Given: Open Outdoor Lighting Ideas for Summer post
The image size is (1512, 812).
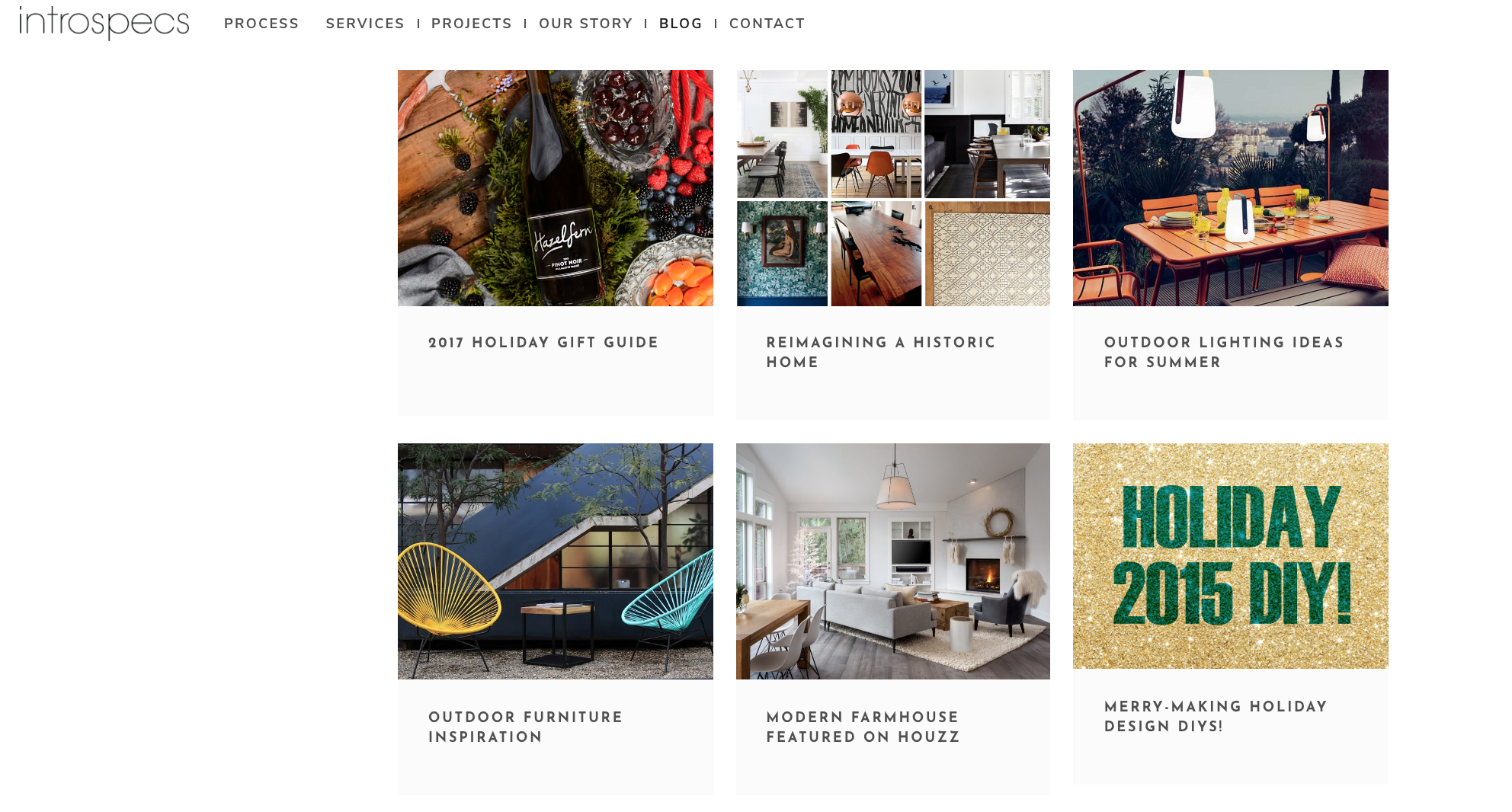Looking at the screenshot, I should click(1224, 353).
